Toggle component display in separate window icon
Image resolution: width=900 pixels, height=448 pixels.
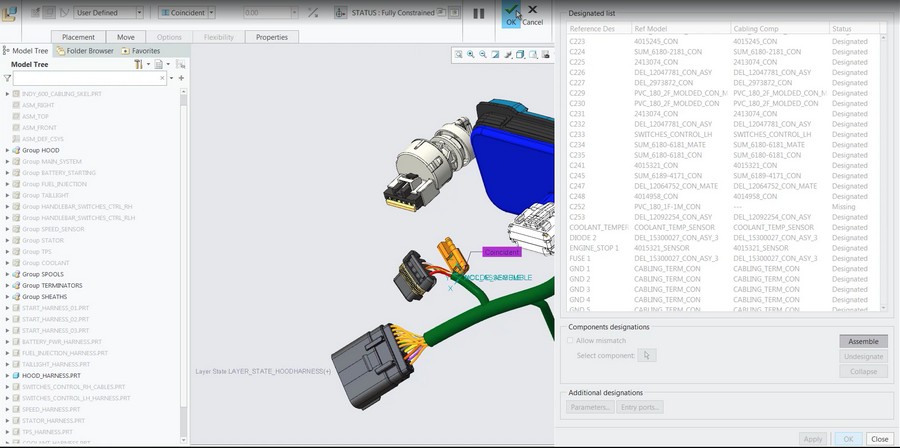click(x=440, y=12)
